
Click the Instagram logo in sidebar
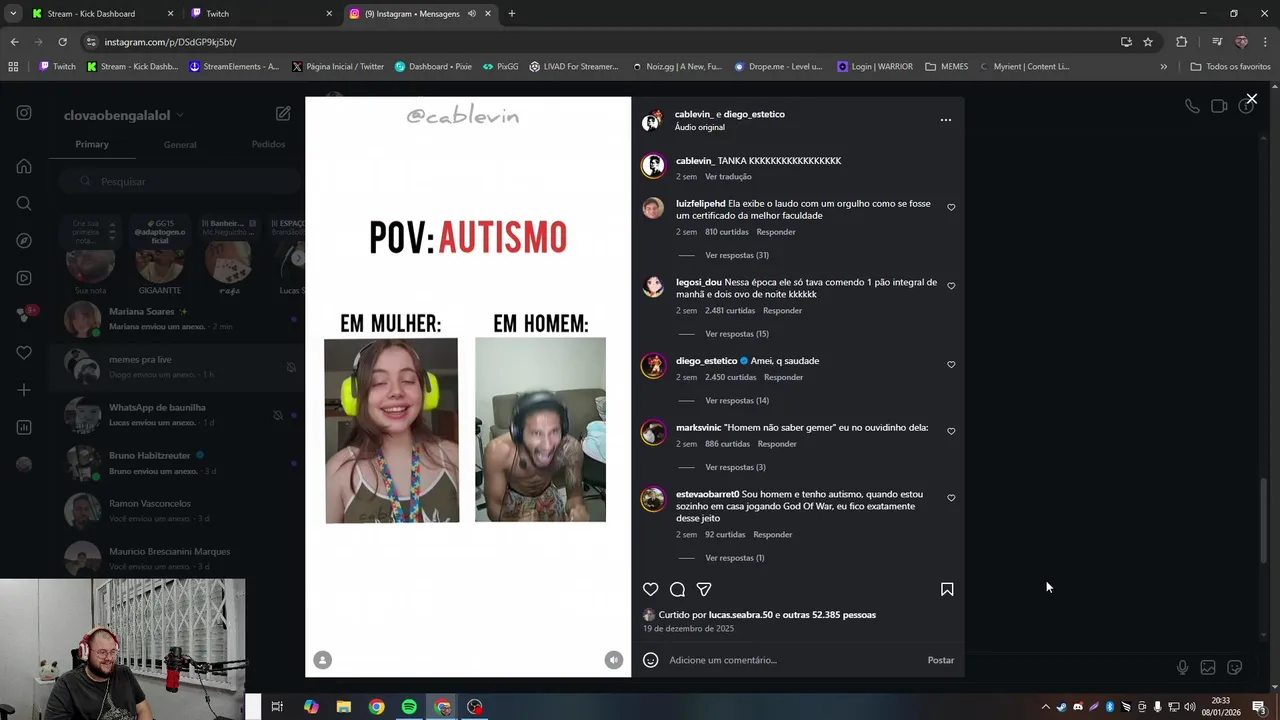[x=24, y=113]
